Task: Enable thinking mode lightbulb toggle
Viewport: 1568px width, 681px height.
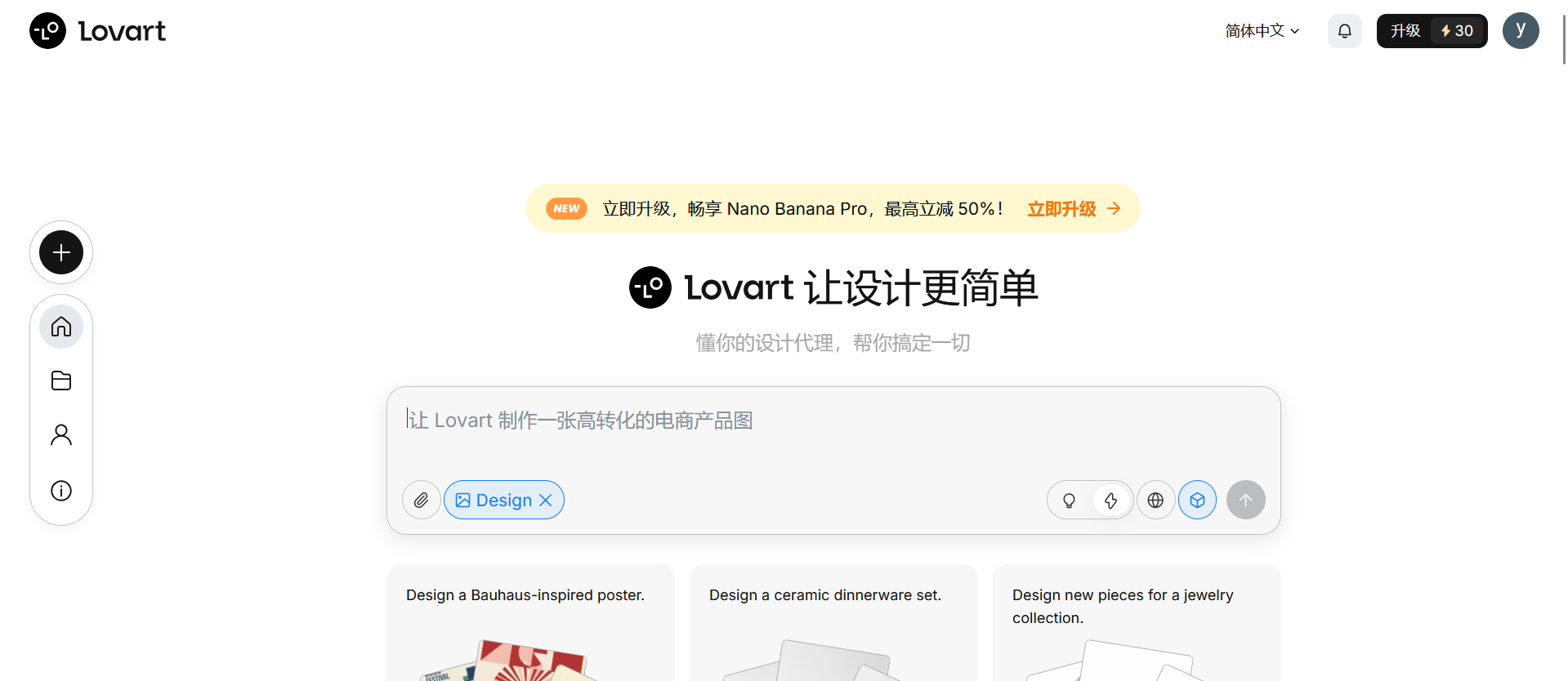Action: click(1069, 501)
